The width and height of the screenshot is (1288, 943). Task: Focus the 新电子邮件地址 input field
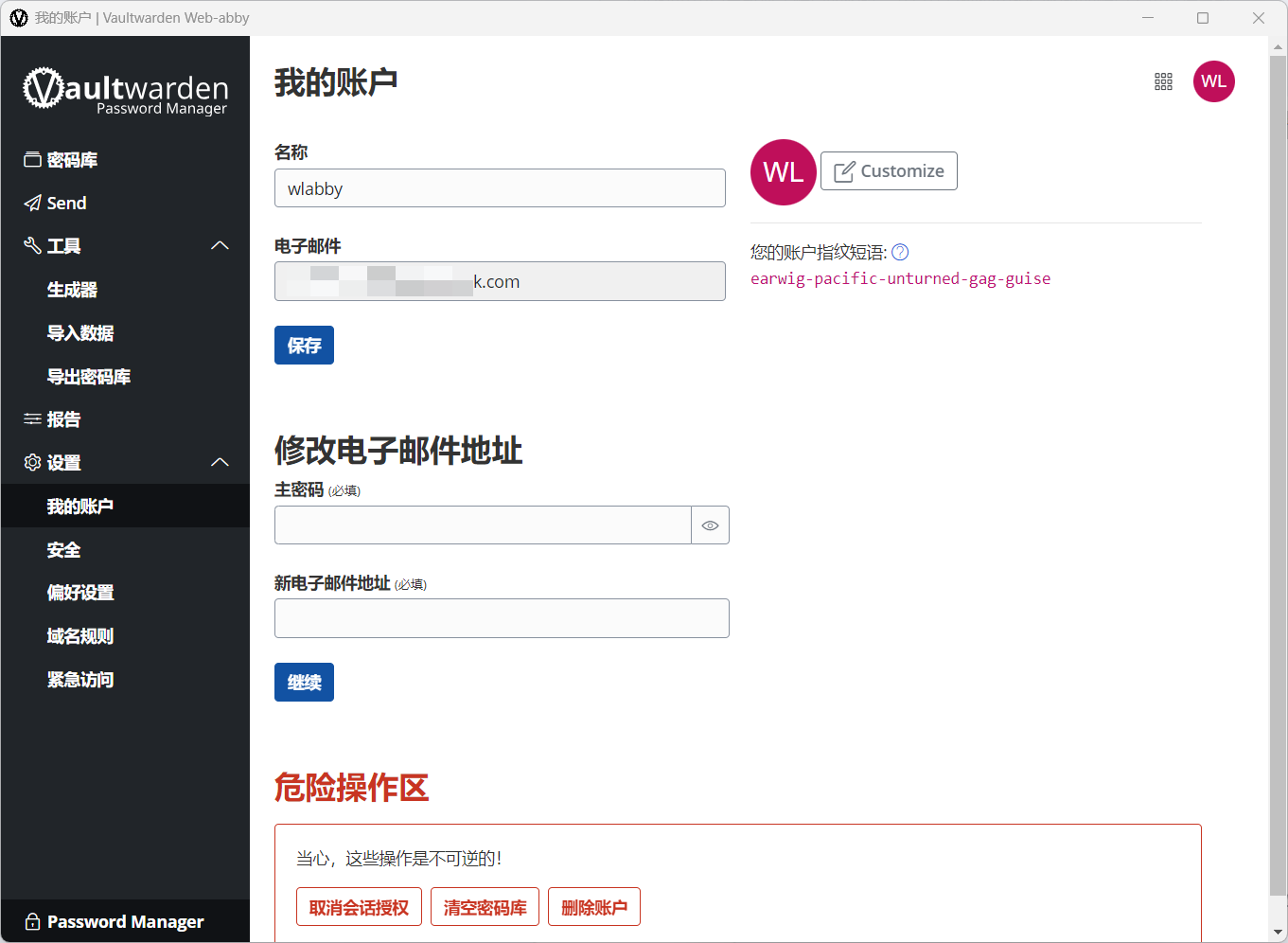[502, 618]
